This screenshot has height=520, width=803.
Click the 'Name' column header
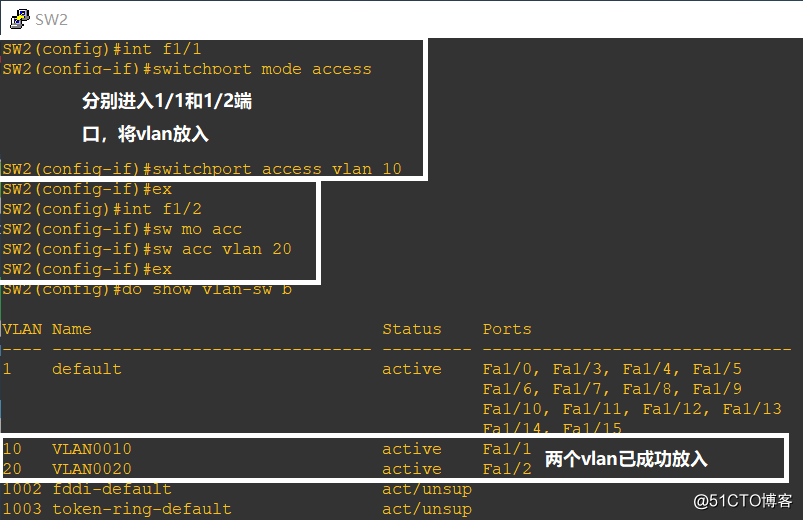pos(72,329)
